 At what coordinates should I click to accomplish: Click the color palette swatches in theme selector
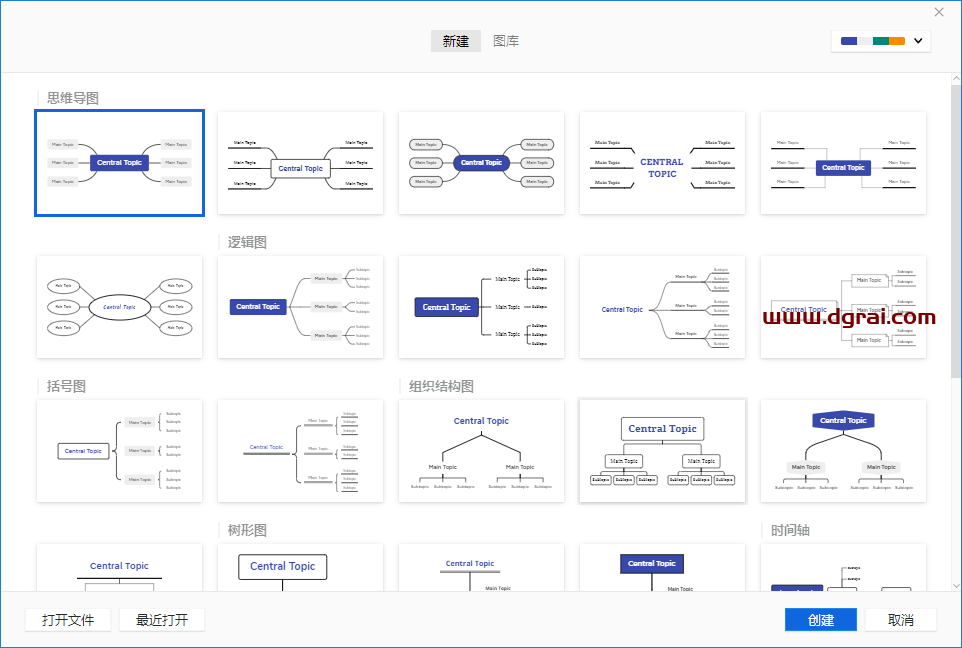pos(872,41)
